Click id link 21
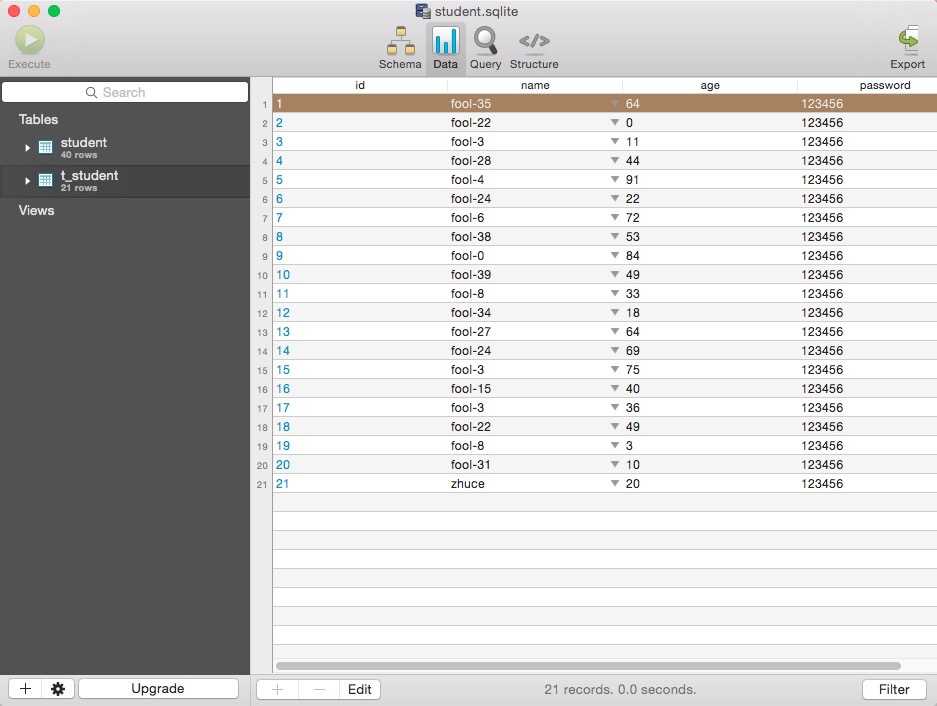Viewport: 937px width, 706px height. (283, 484)
